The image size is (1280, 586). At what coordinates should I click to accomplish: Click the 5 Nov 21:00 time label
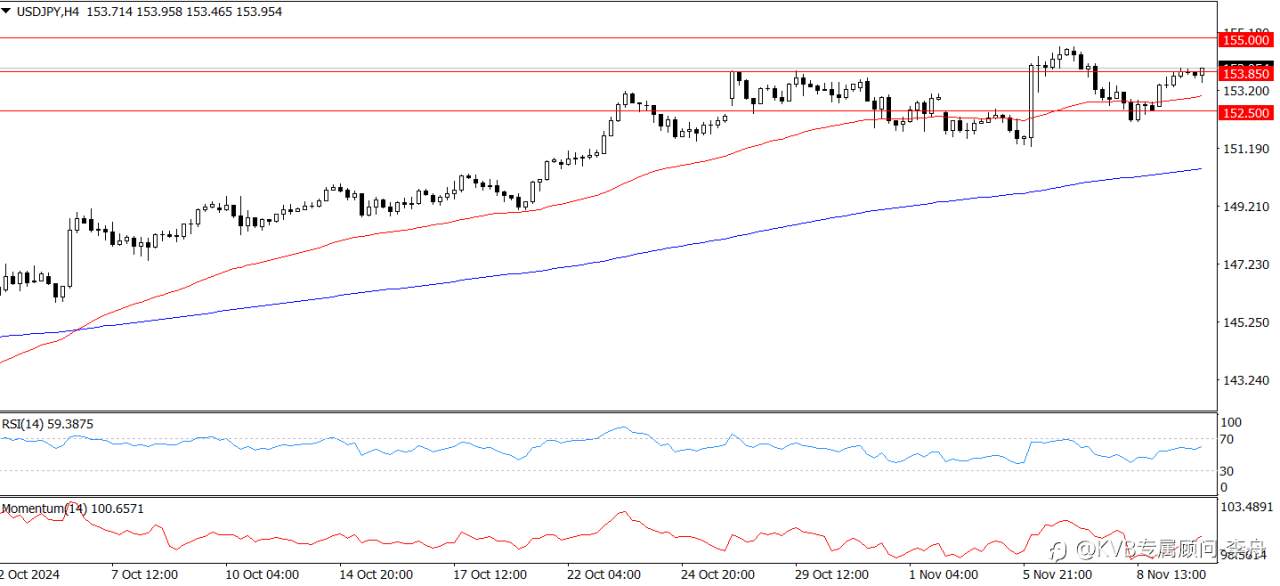coord(1057,576)
